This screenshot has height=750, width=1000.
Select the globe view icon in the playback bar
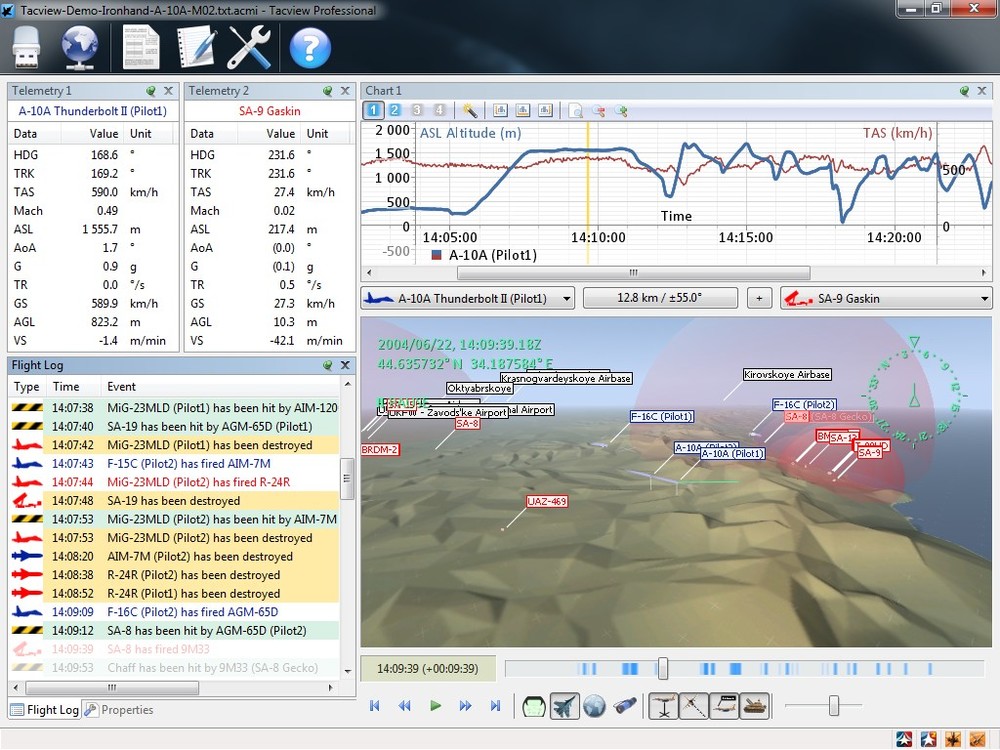coord(594,706)
